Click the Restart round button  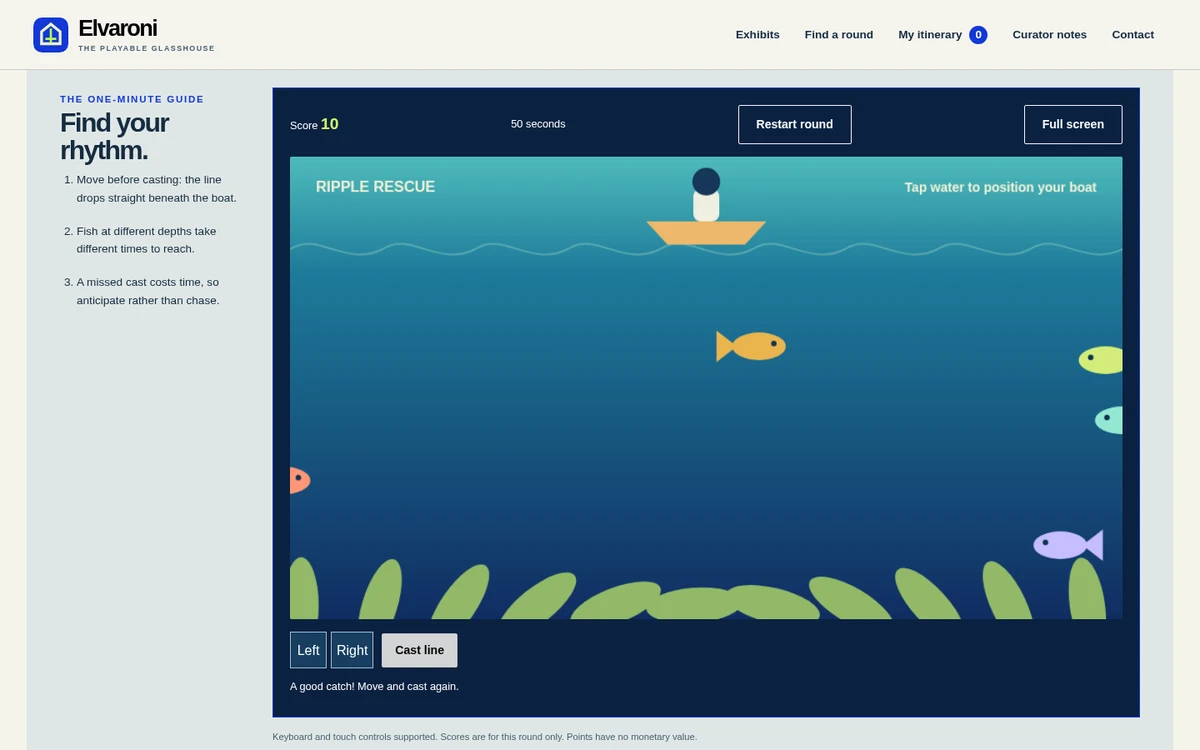coord(795,125)
